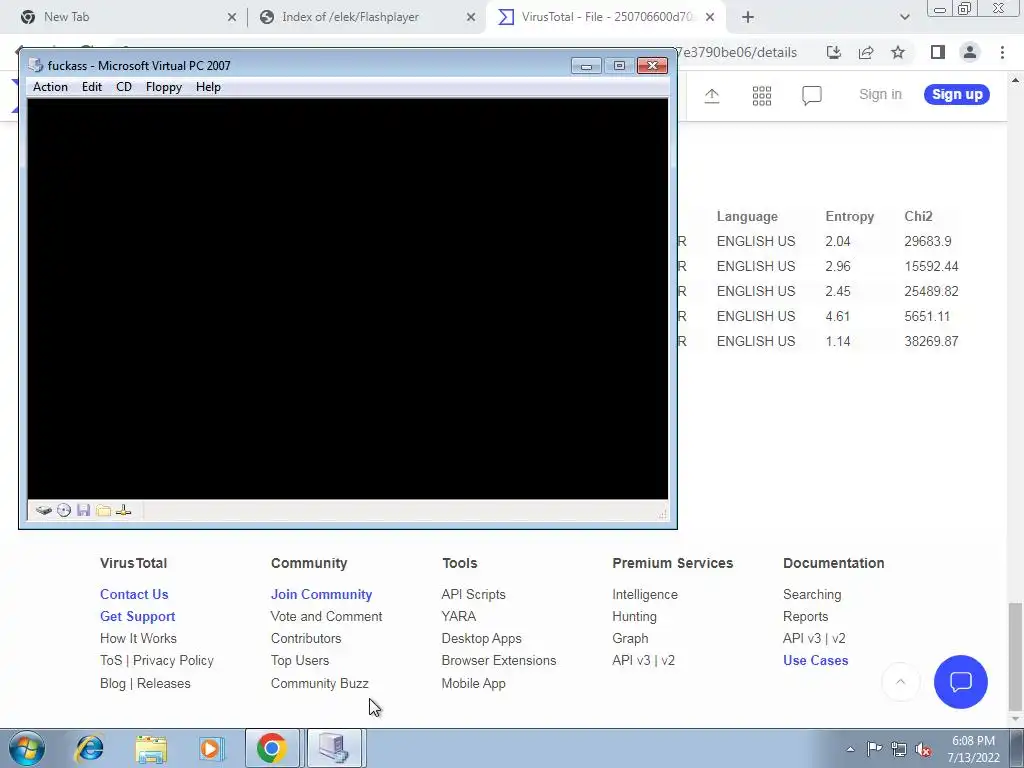Click the Hunting link
The image size is (1024, 768).
pyautogui.click(x=634, y=616)
